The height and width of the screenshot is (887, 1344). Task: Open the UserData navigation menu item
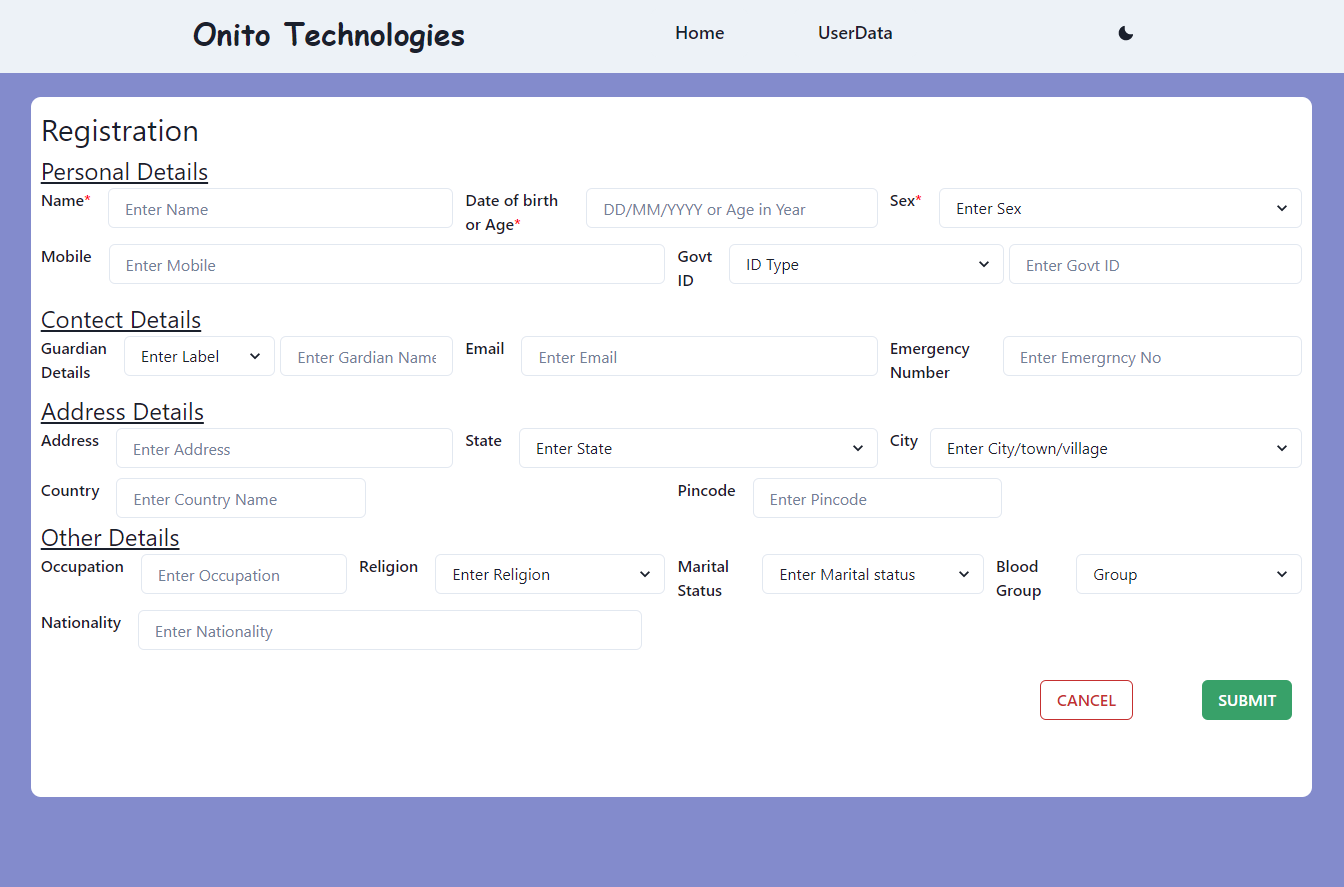[855, 33]
